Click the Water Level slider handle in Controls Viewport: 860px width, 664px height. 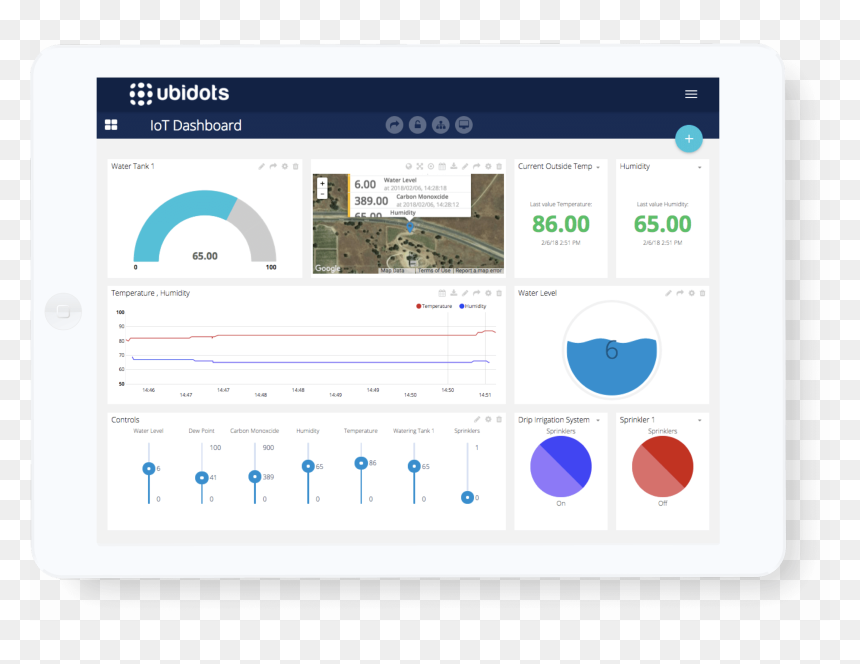tap(149, 468)
